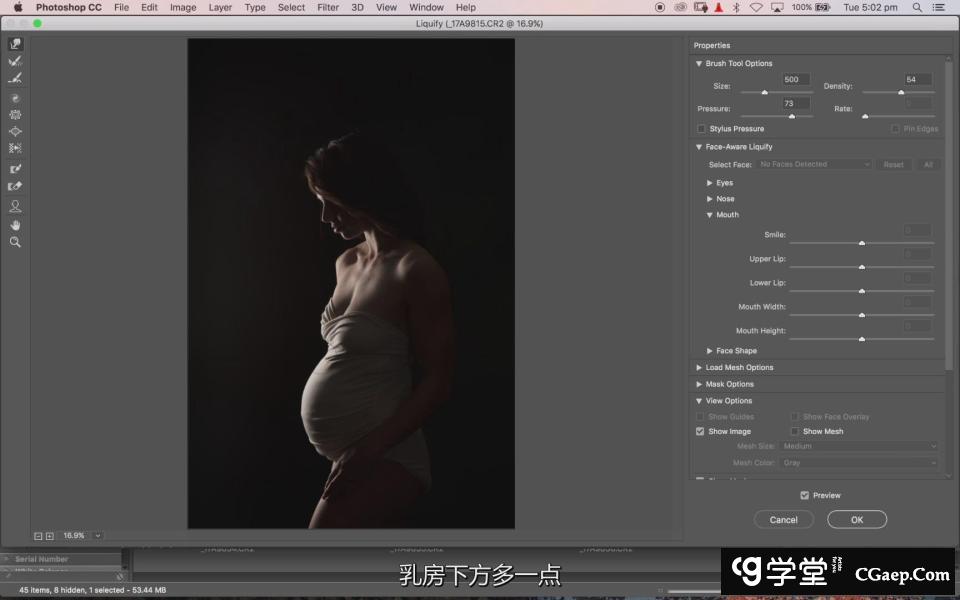This screenshot has width=960, height=600.
Task: Open the Filter menu
Action: point(328,7)
